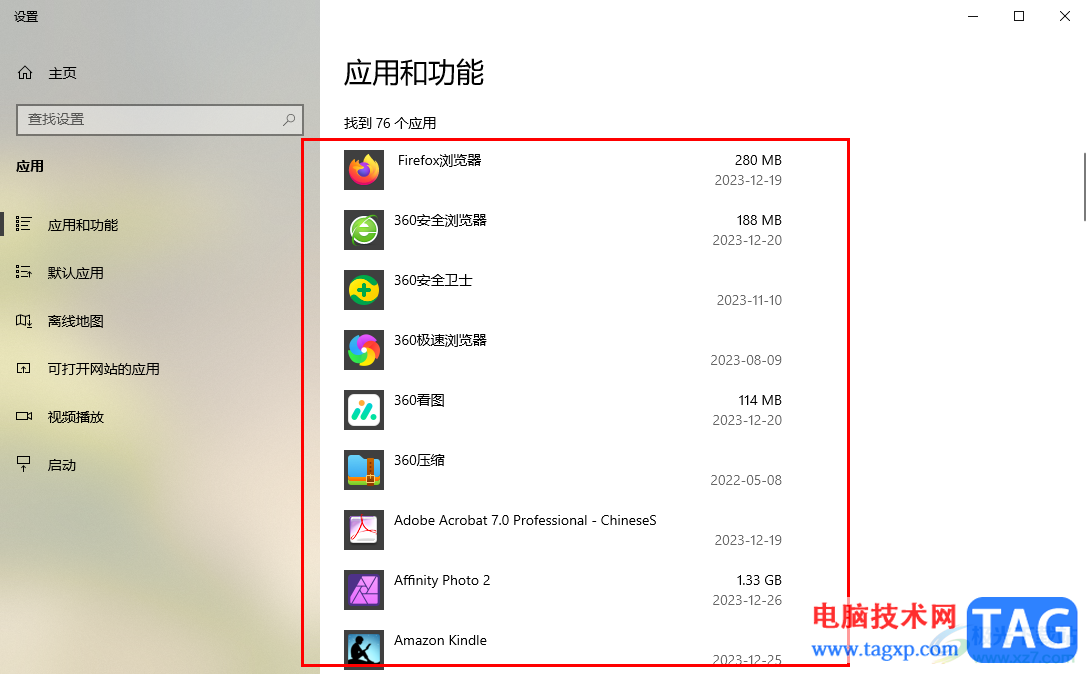Click the 找到 76 个应用 count text
Screen dimensions: 1088x674
390,123
